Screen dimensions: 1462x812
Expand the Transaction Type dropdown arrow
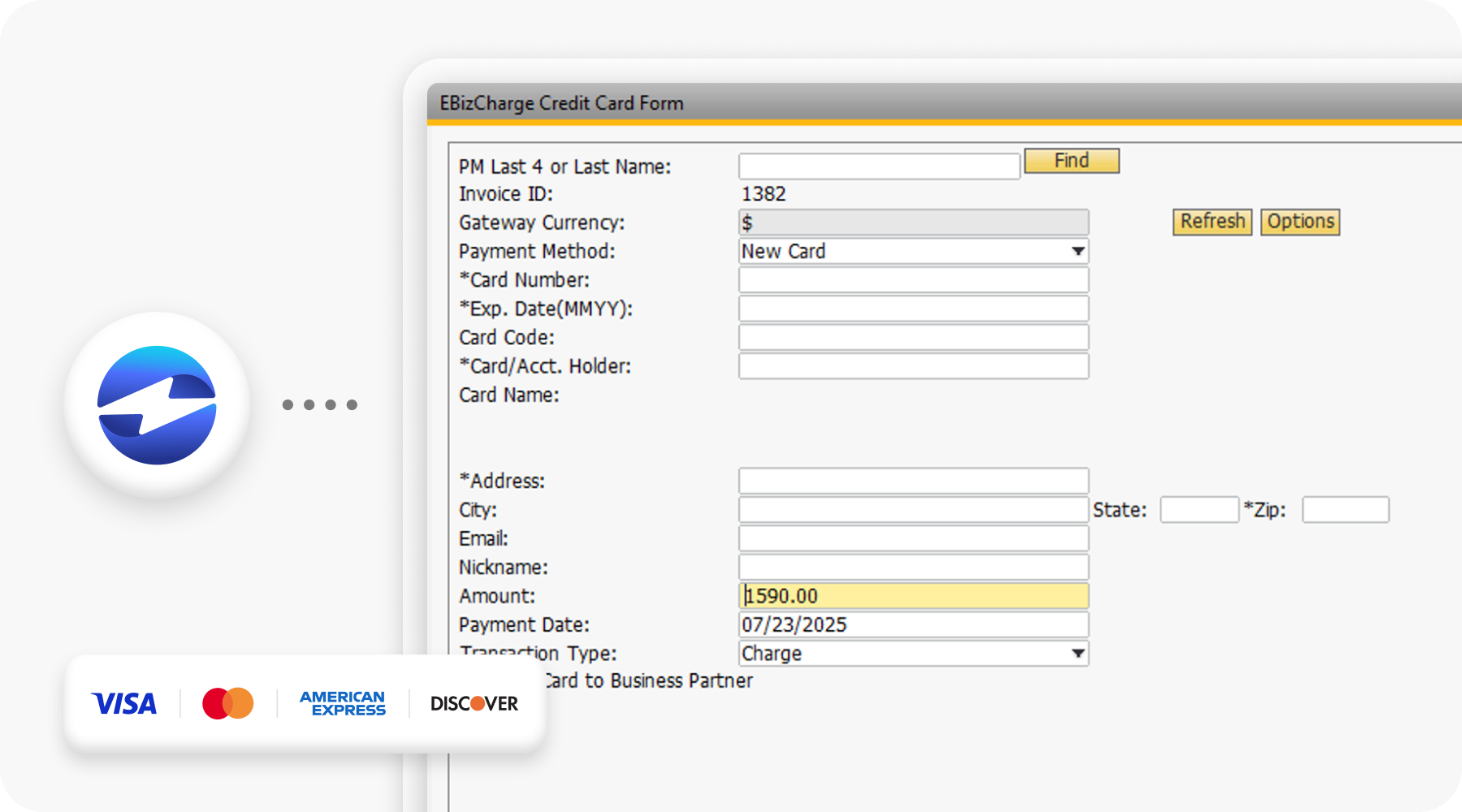pos(1078,654)
